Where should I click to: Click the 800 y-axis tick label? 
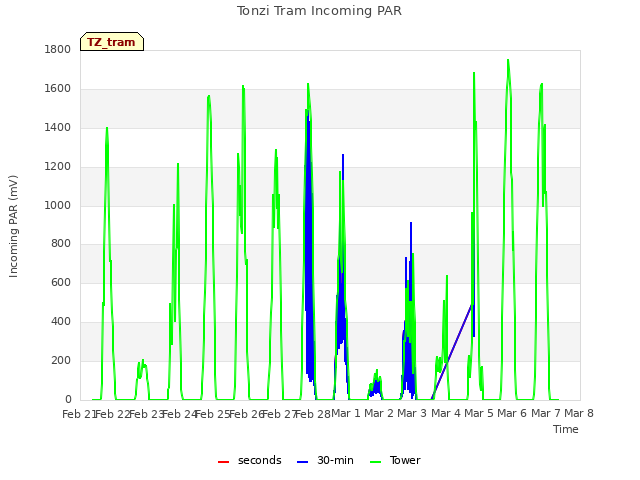tap(61, 244)
